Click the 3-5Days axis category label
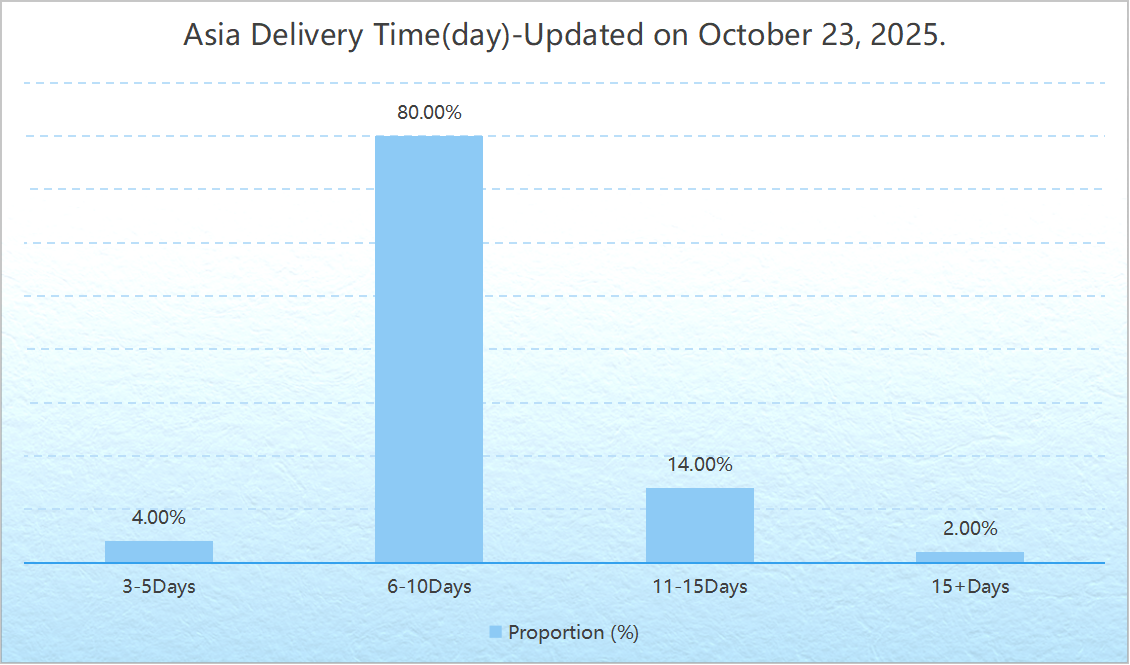Viewport: 1130px width, 665px height. pyautogui.click(x=159, y=587)
